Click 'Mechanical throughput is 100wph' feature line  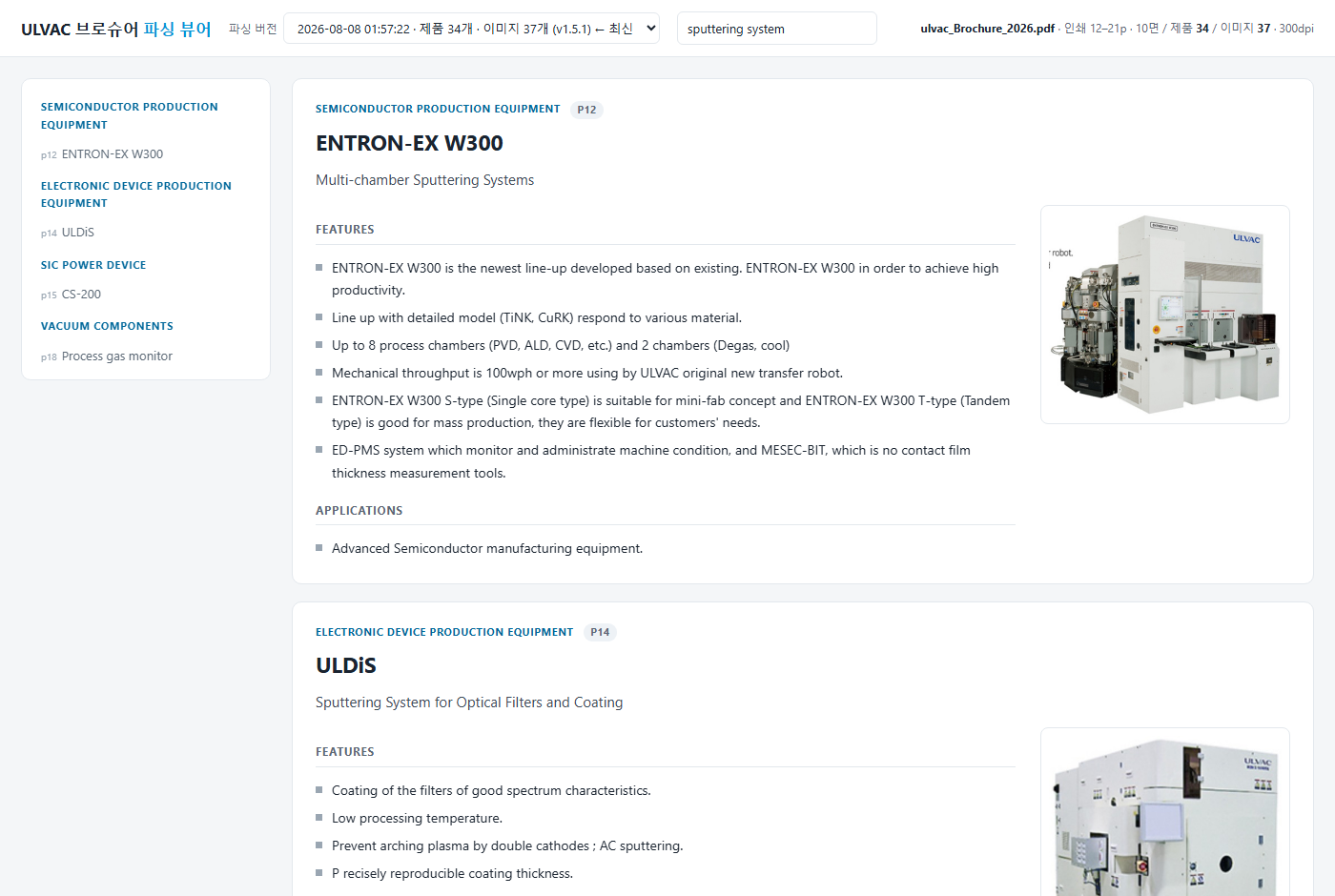(587, 373)
